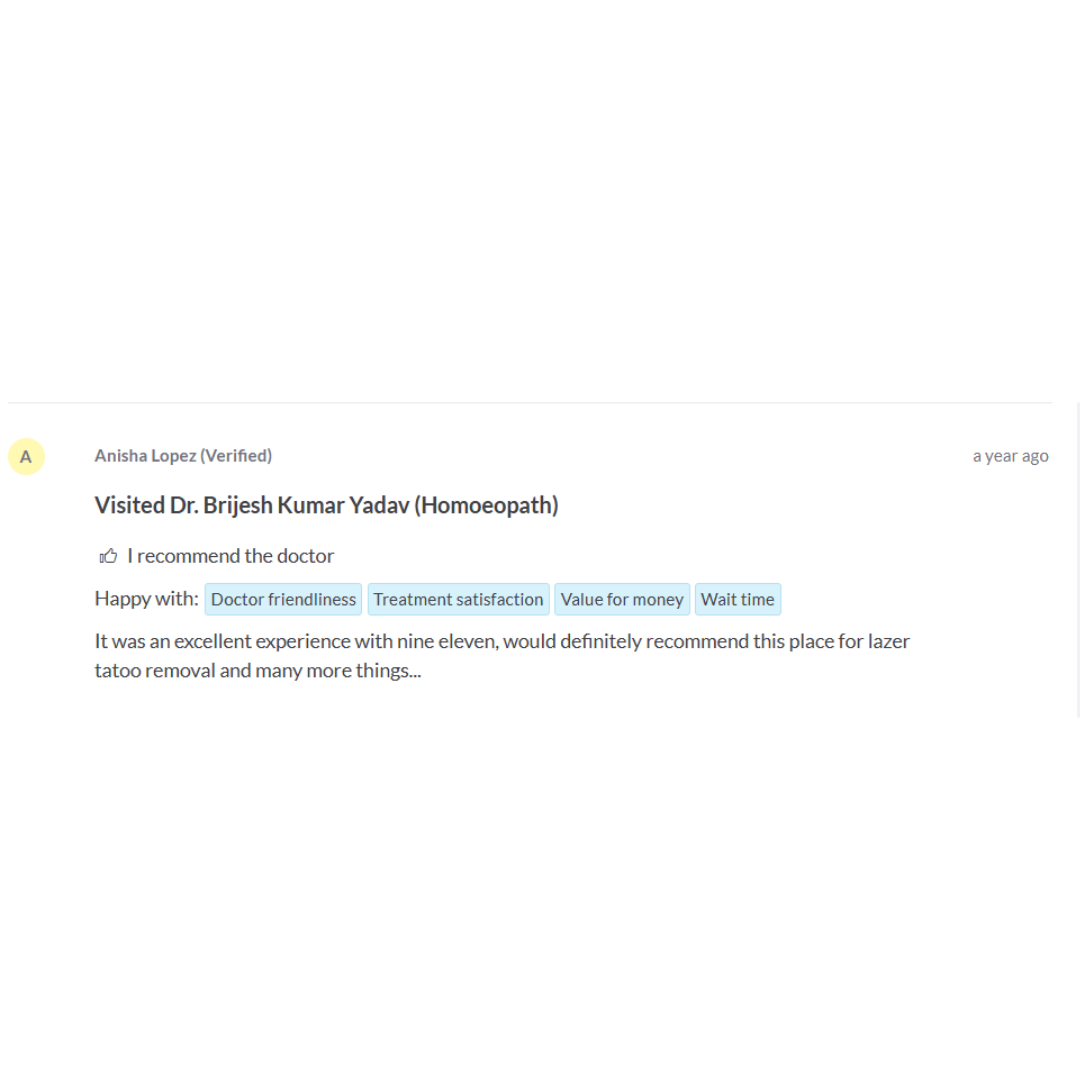Click "I recommend the doctor" text
Image resolution: width=1080 pixels, height=1080 pixels.
231,556
